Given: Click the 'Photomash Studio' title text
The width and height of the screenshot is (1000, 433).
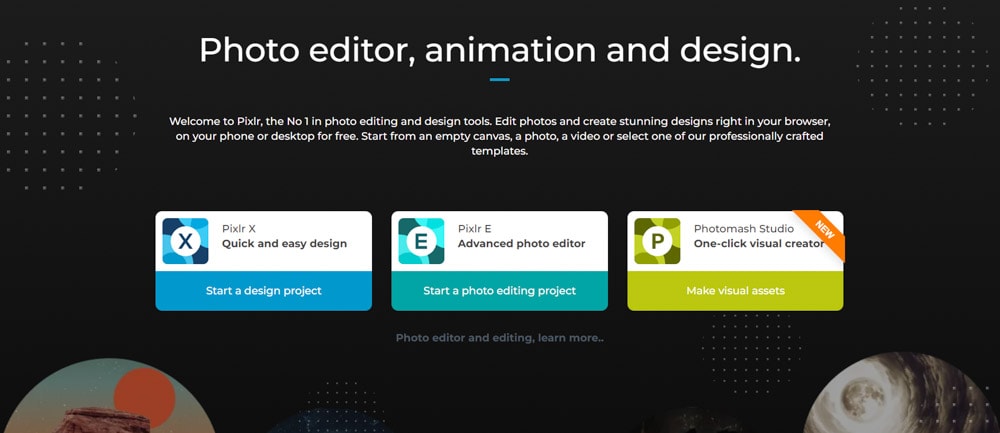Looking at the screenshot, I should click(x=744, y=228).
